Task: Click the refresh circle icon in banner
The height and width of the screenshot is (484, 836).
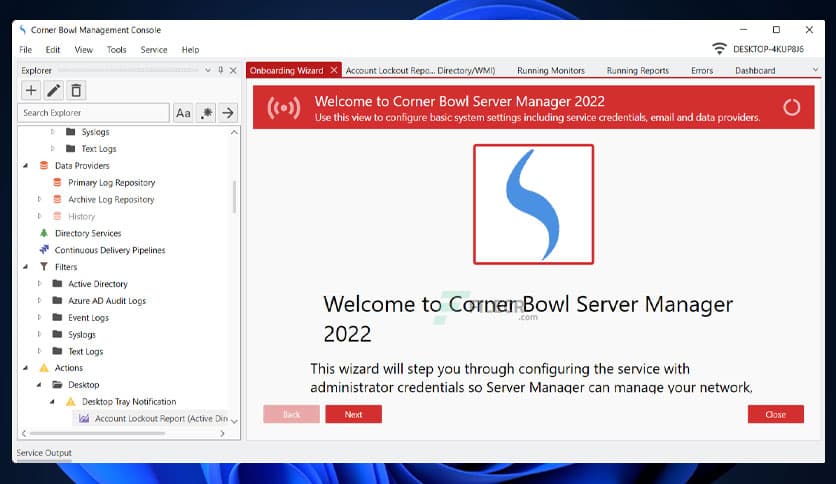Action: point(792,107)
